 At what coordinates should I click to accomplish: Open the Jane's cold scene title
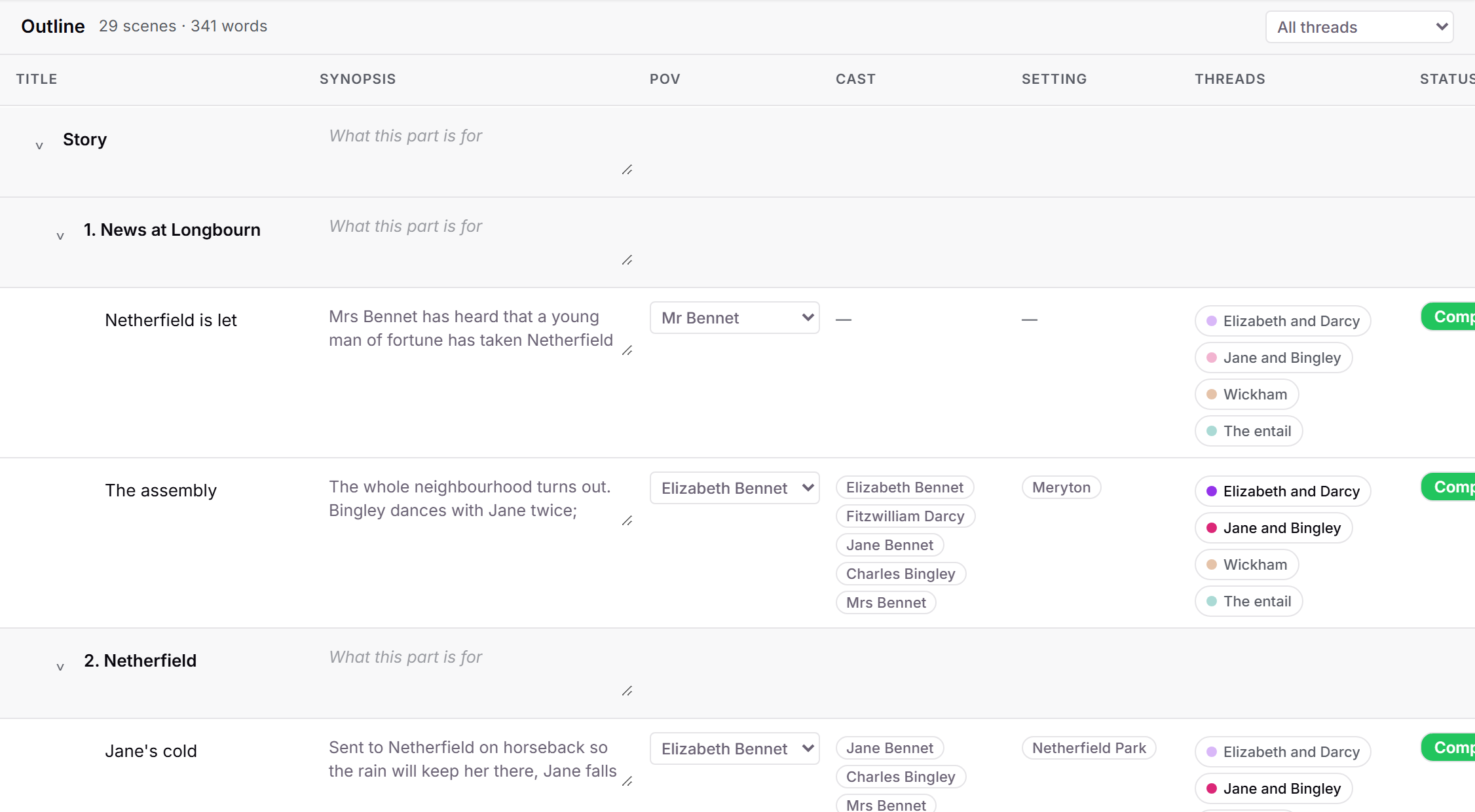(x=151, y=751)
